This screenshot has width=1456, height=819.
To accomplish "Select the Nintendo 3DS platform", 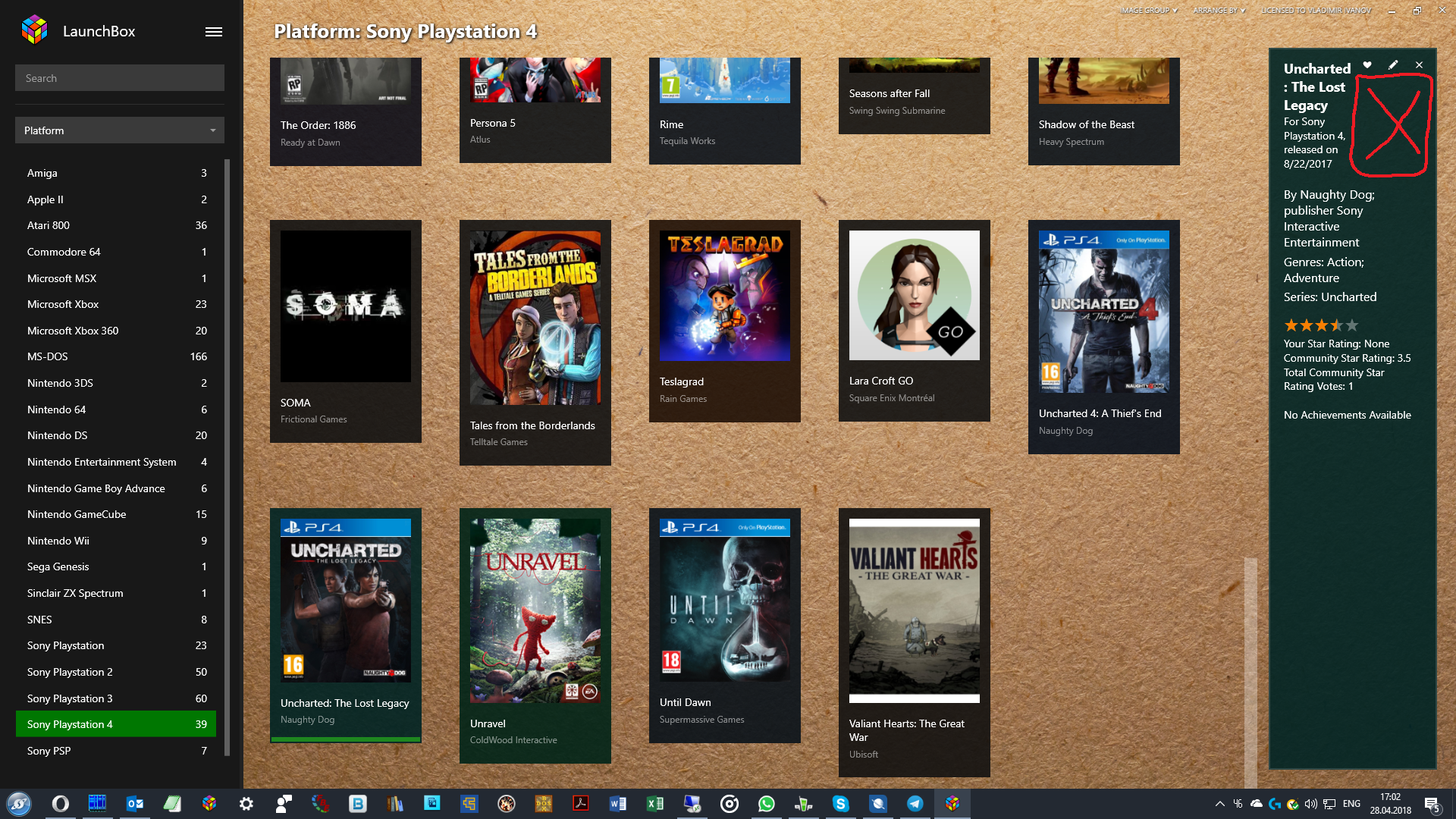I will 116,383.
